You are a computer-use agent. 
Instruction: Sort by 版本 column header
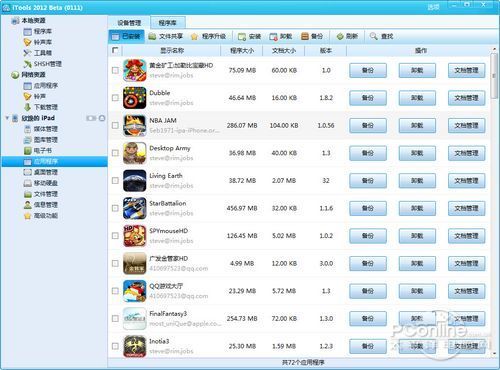point(326,51)
